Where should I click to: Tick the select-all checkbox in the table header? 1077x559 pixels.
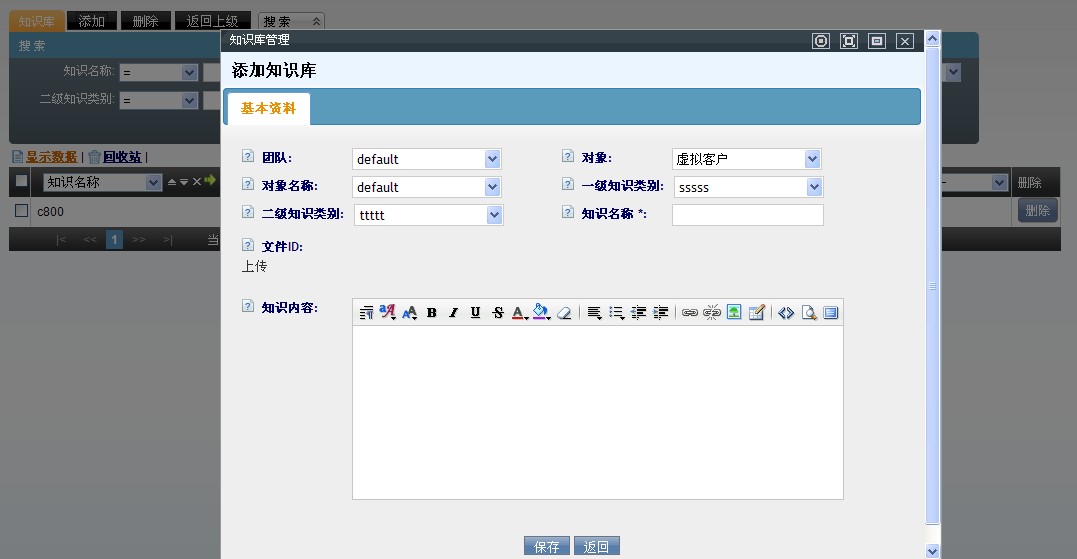click(21, 182)
